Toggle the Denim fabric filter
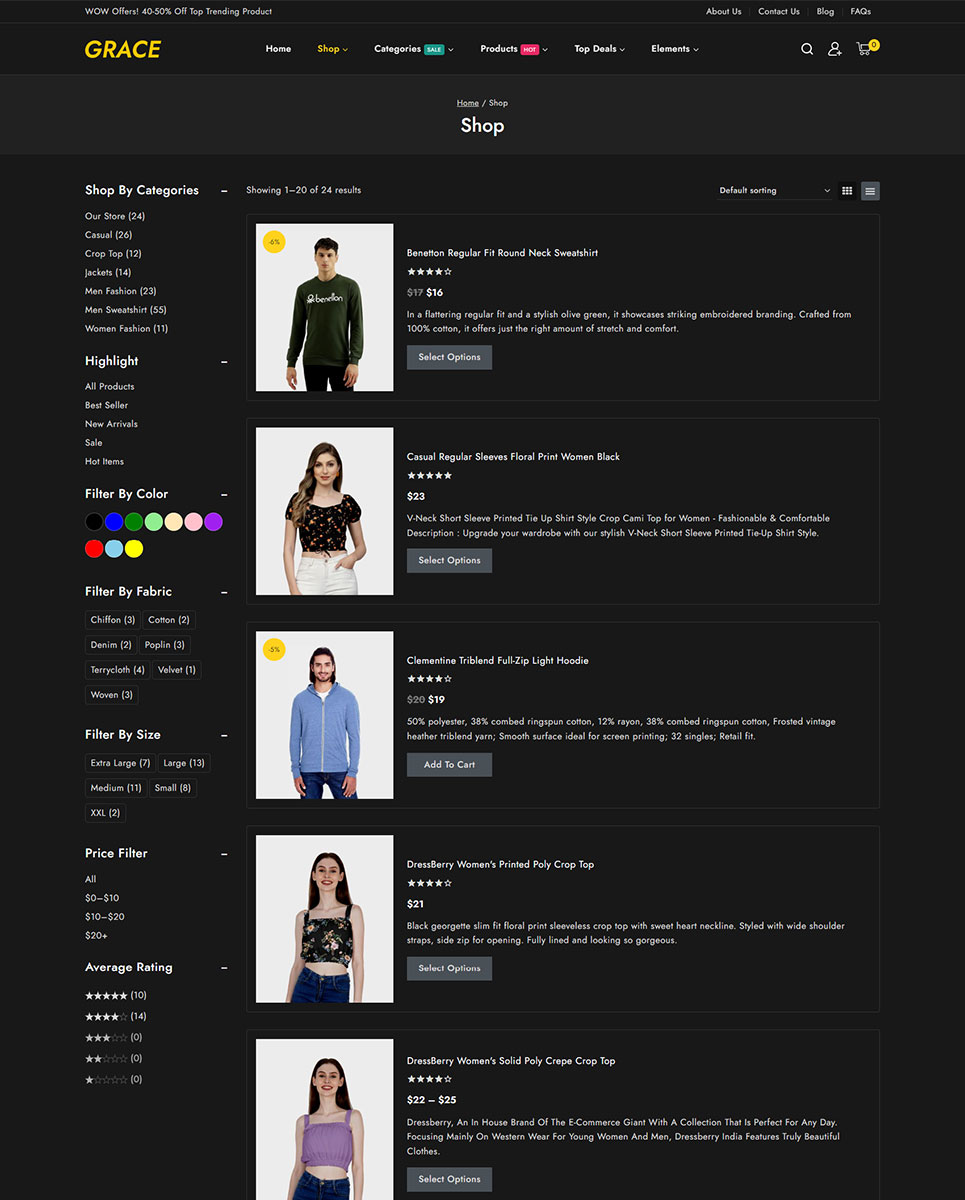965x1200 pixels. (111, 645)
